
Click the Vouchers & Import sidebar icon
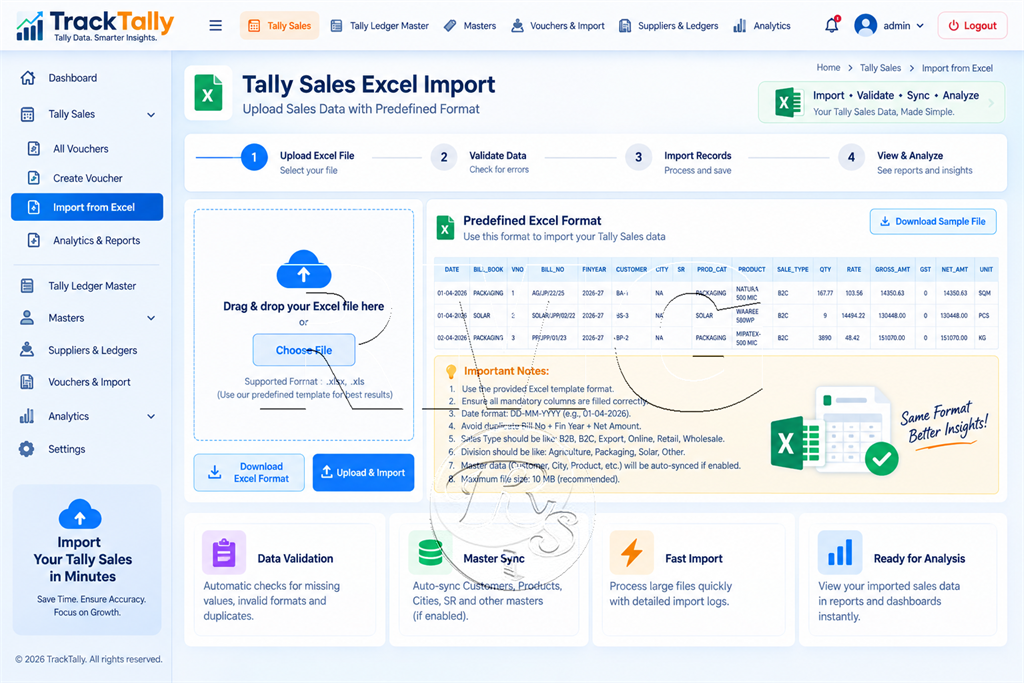27,381
